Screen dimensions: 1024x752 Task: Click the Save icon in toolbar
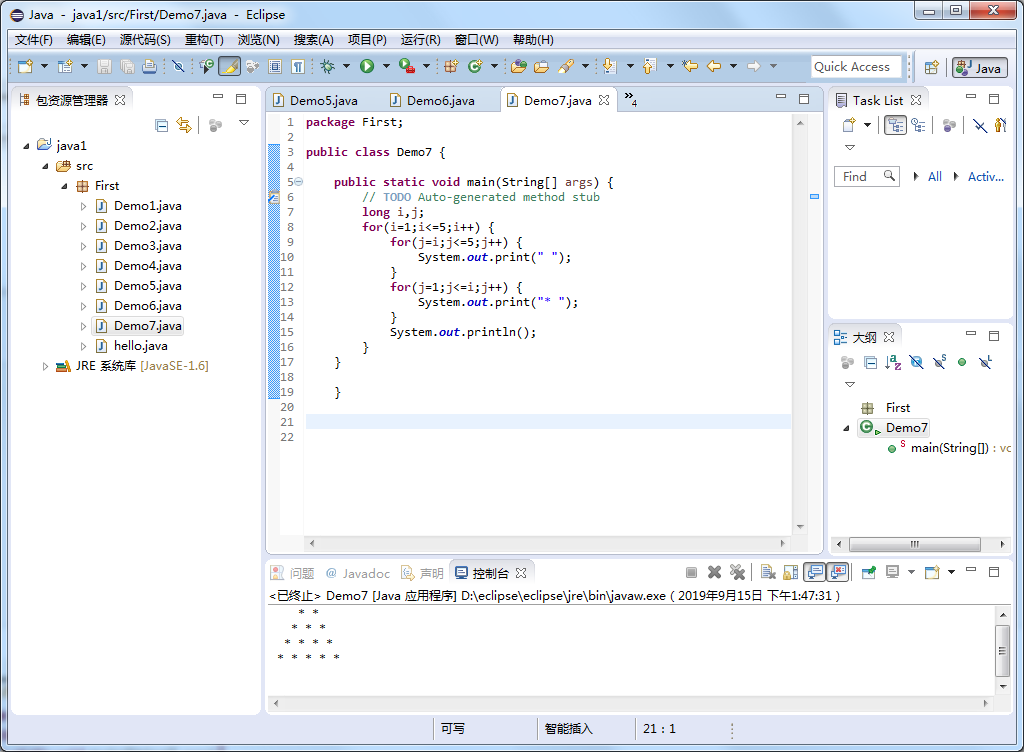[104, 66]
